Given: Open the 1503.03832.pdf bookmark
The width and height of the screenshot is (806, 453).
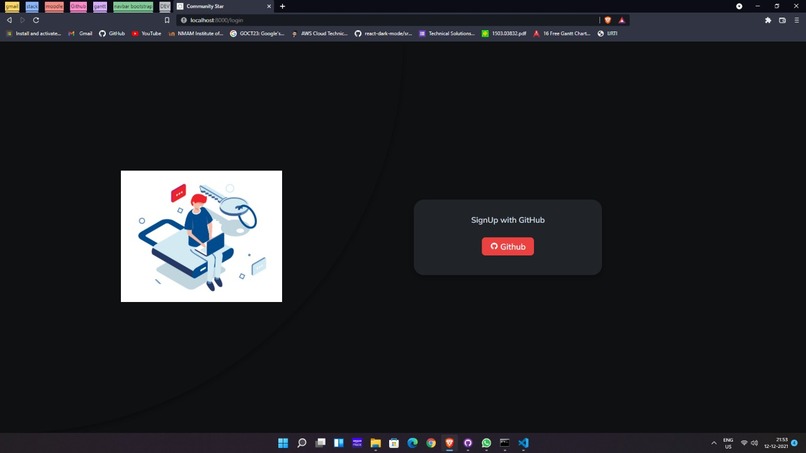Looking at the screenshot, I should 504,33.
